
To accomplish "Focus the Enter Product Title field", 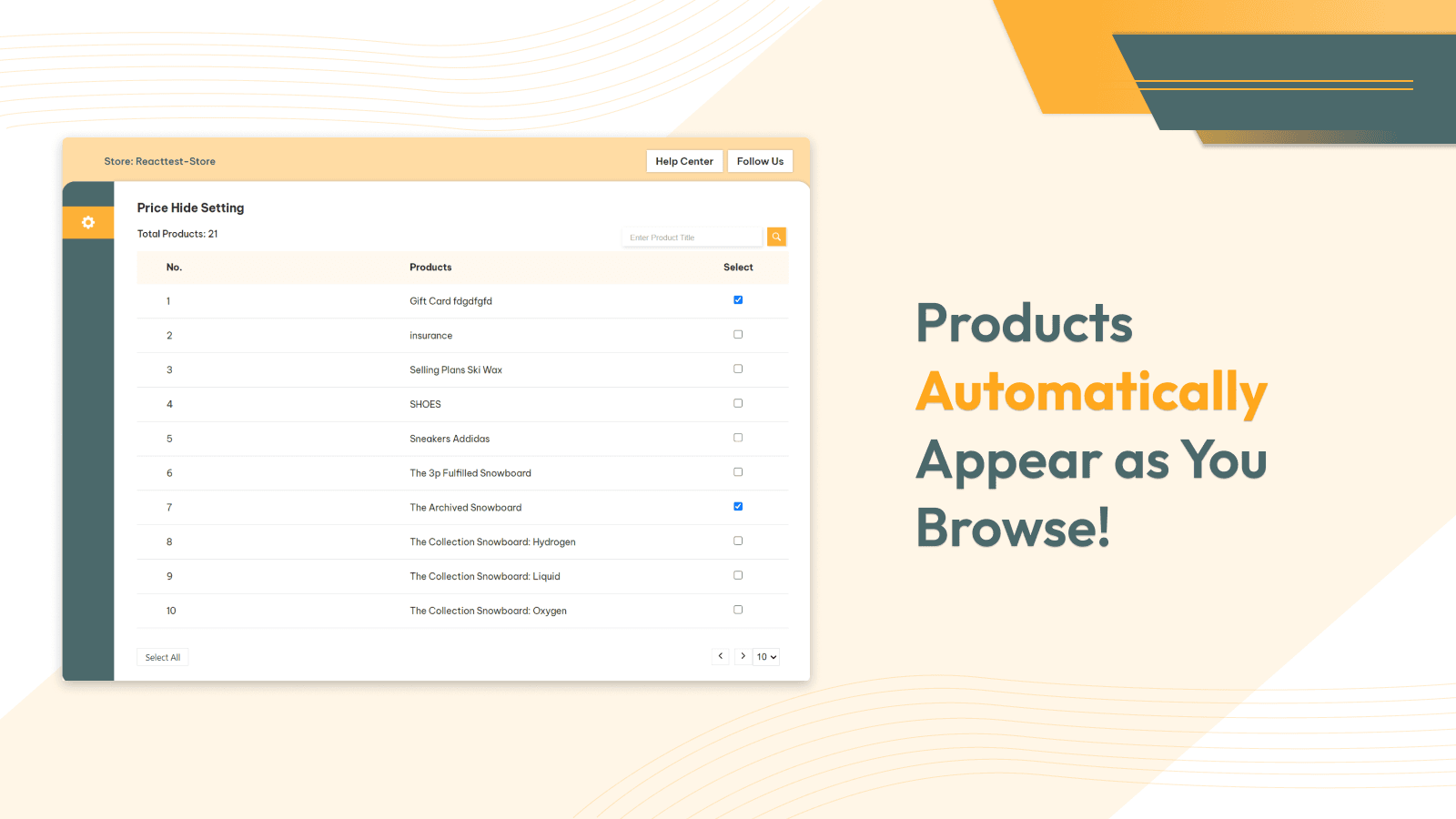I will point(692,238).
